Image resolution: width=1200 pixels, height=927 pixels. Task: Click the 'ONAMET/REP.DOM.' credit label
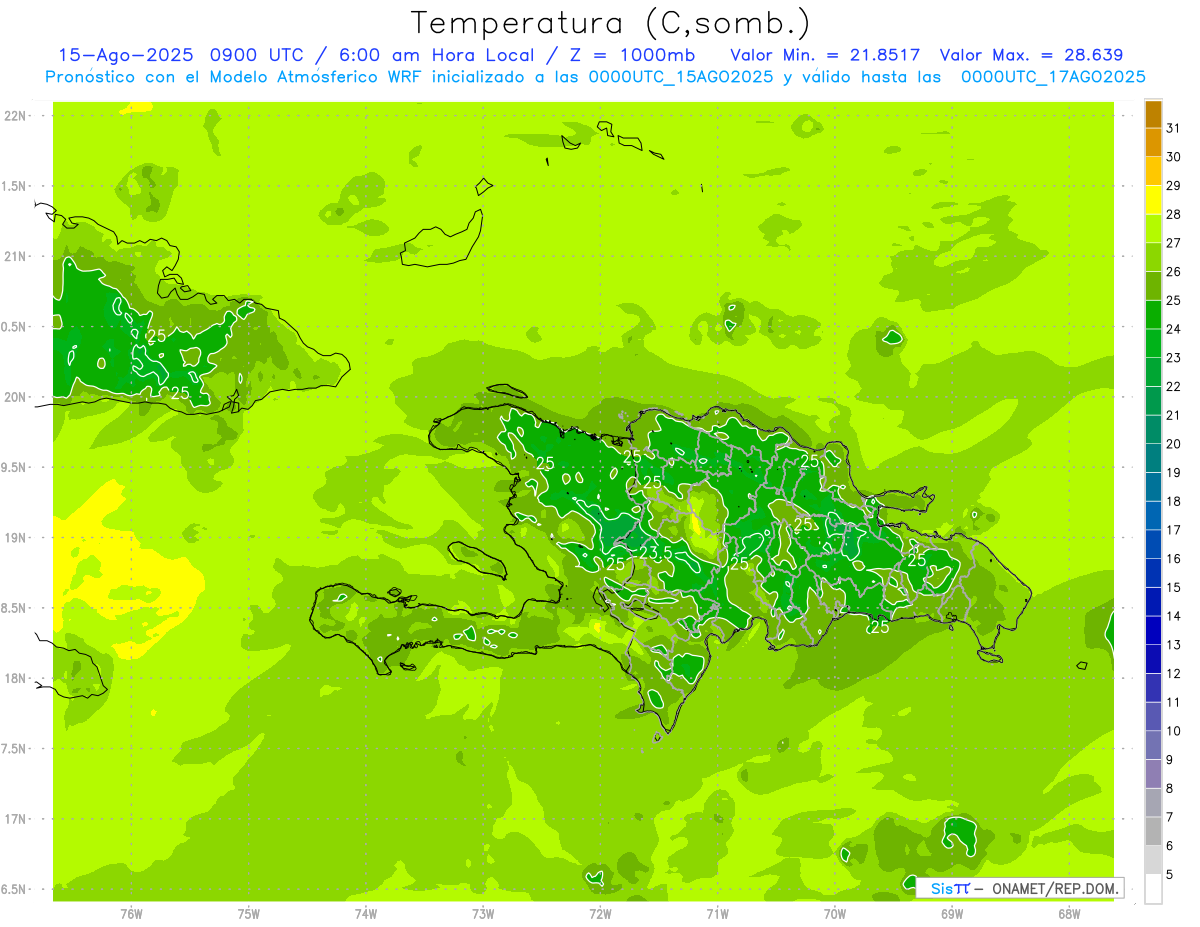coord(1055,888)
